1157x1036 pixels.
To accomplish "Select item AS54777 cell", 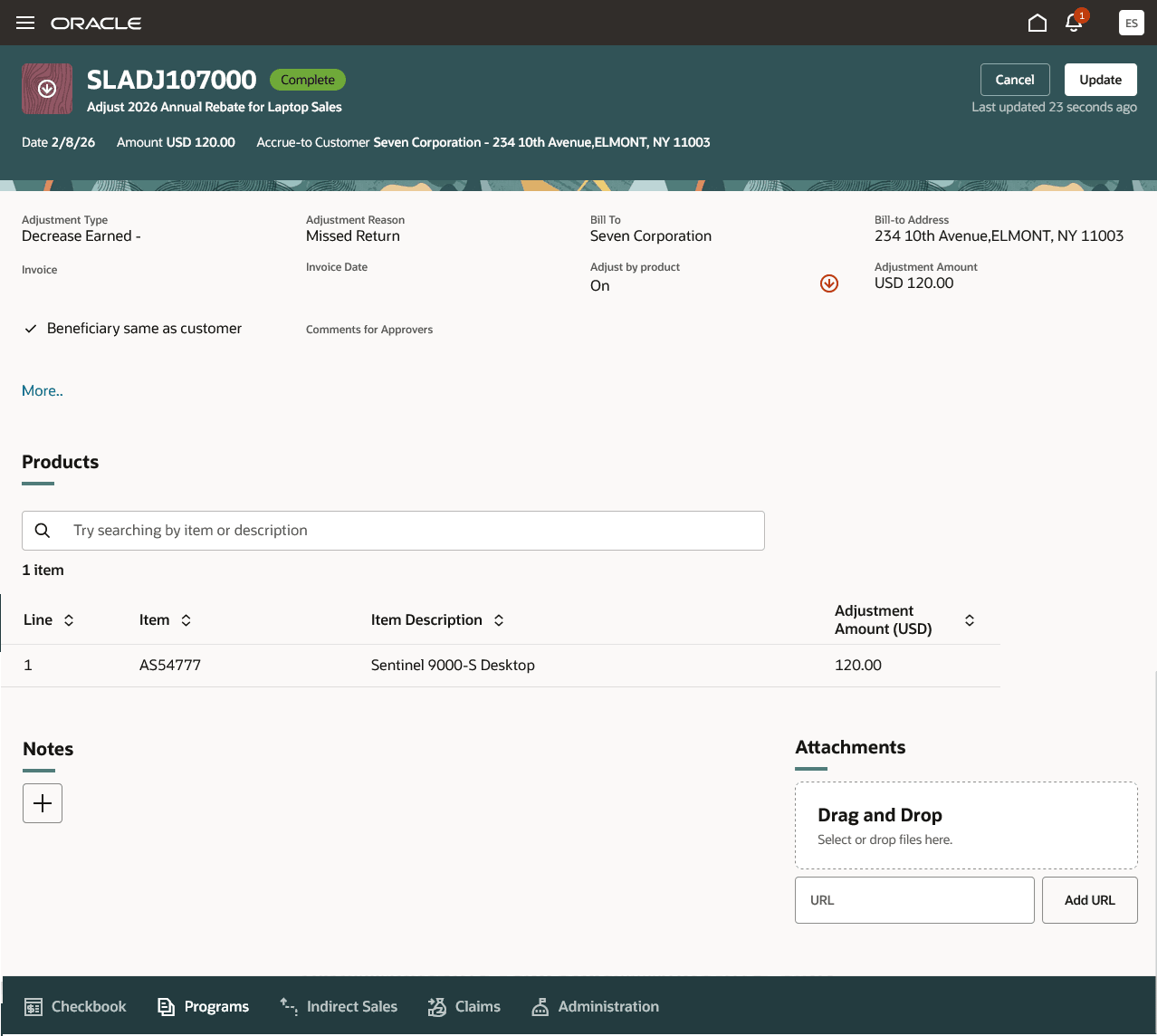I will click(170, 665).
